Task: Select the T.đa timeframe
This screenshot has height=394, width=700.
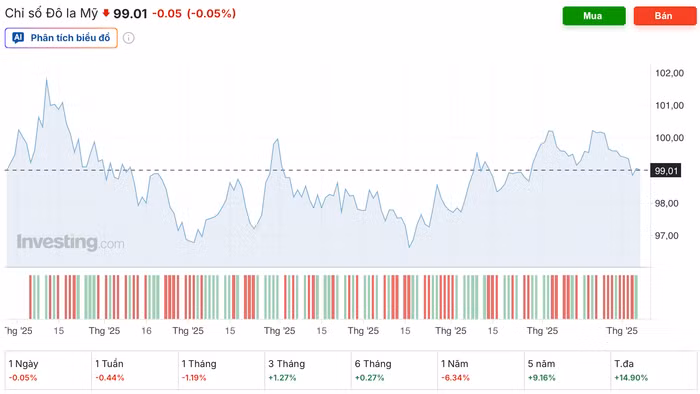Action: 654,370
